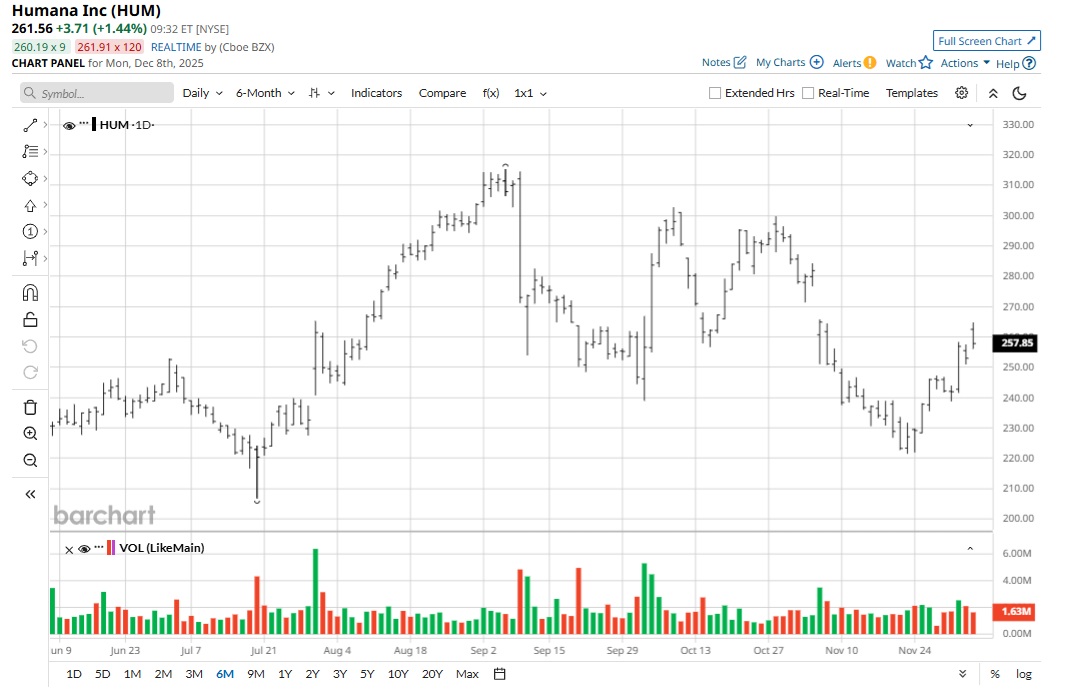
Task: Expand the VOL pane chevron
Action: click(970, 548)
